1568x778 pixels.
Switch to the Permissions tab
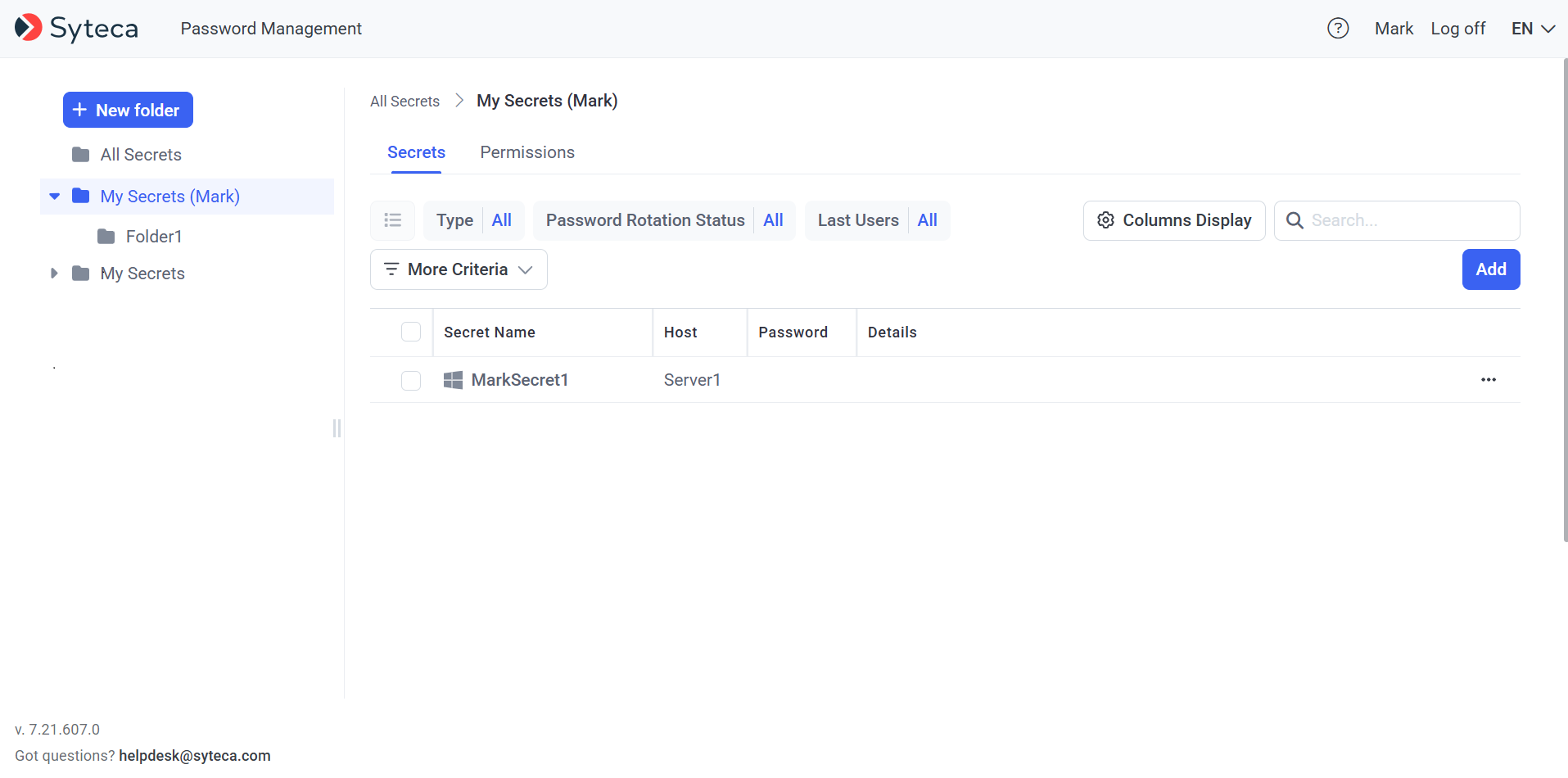click(x=527, y=152)
